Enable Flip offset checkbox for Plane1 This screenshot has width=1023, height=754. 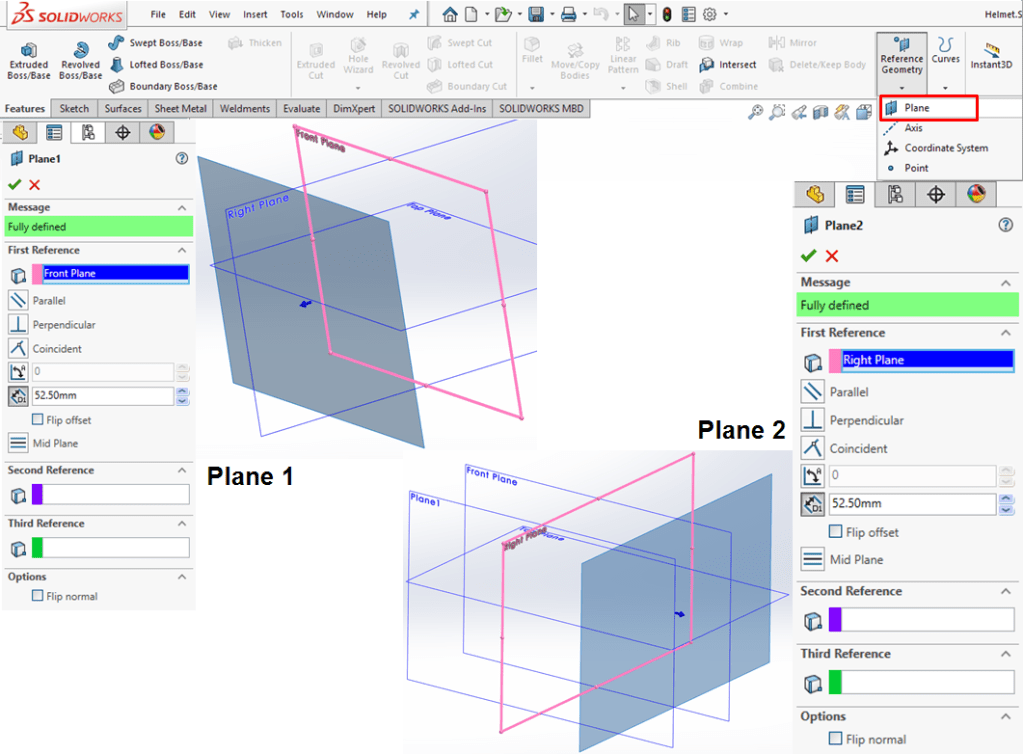[x=38, y=420]
